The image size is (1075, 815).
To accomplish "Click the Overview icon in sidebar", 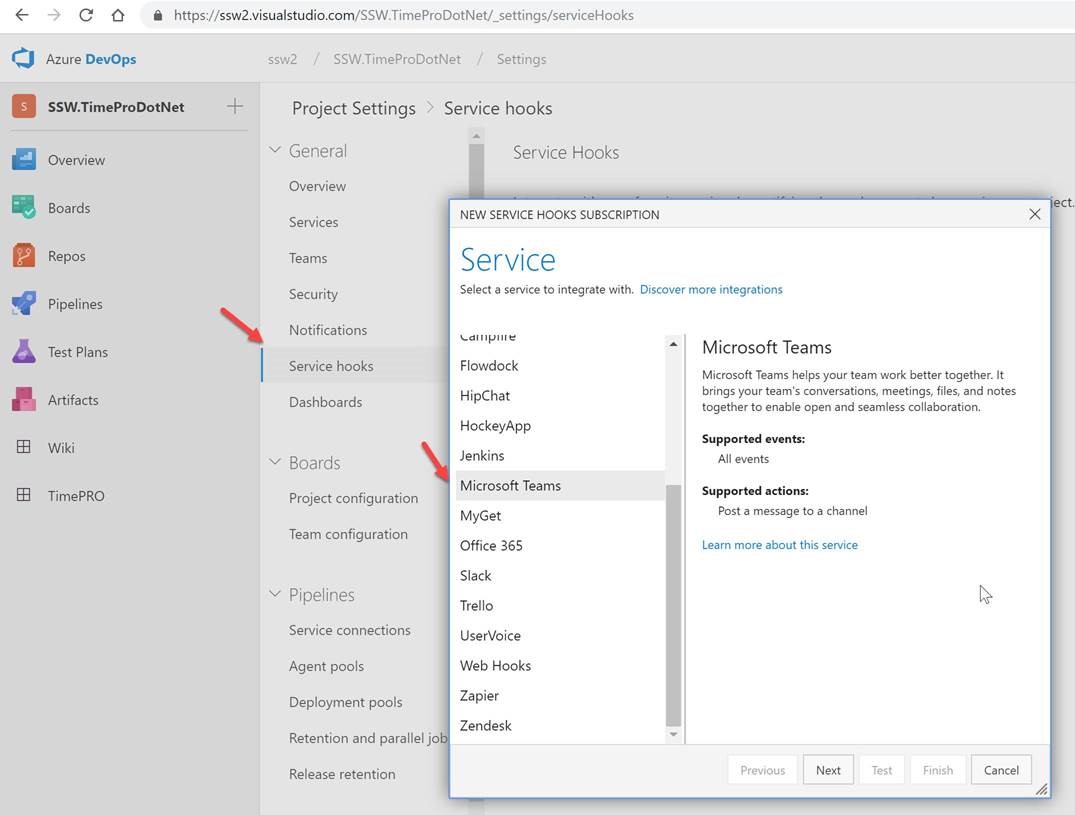I will click(24, 160).
